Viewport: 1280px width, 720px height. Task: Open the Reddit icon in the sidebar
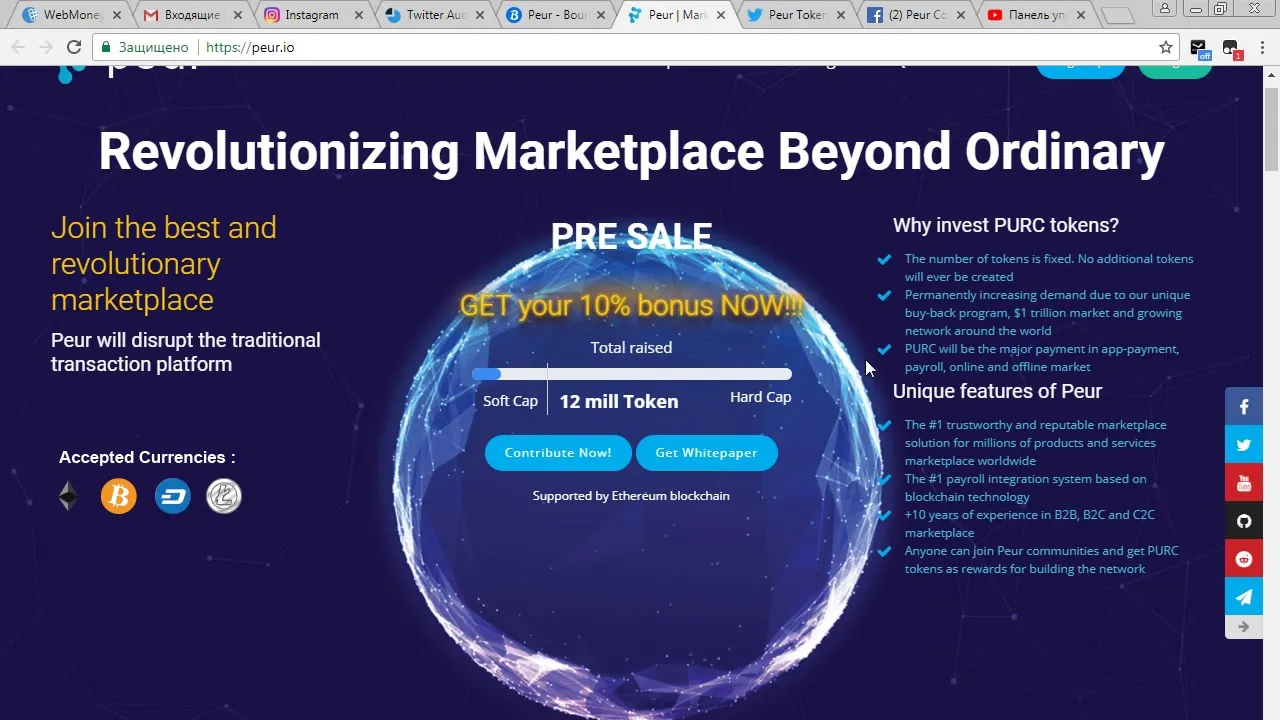pos(1244,559)
